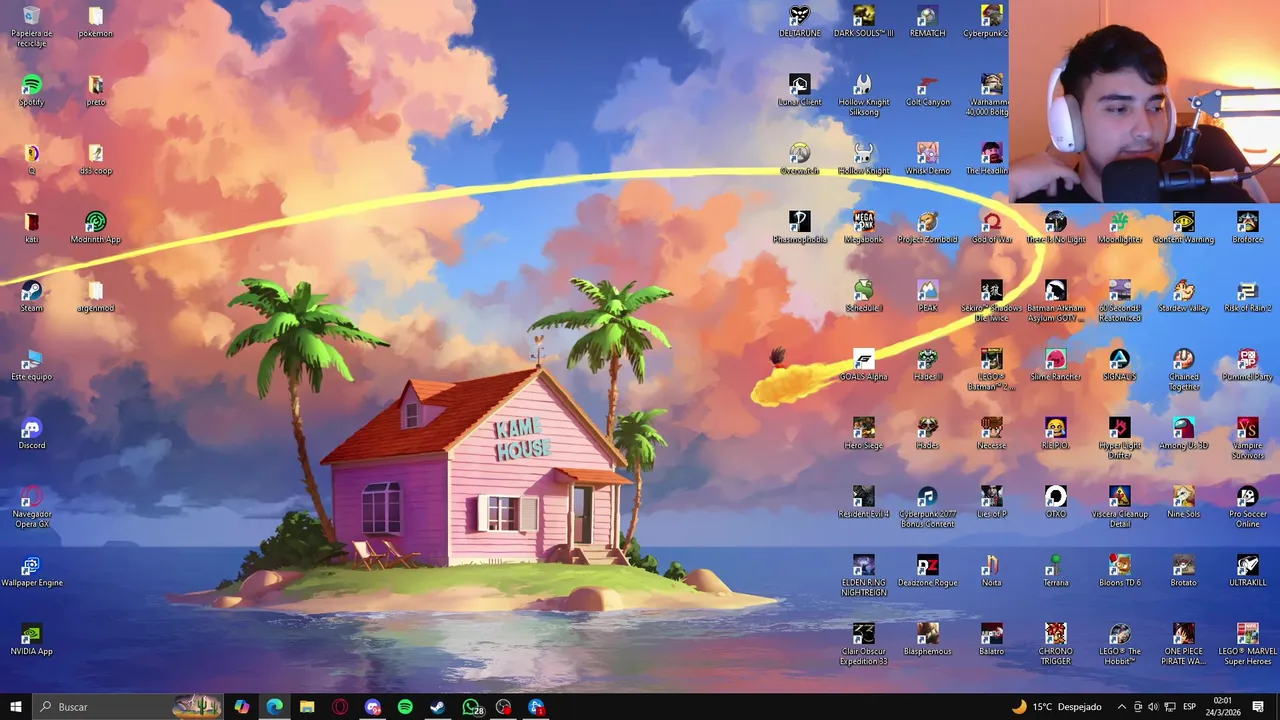Select the Navegador Opera GX desktop shortcut
The width and height of the screenshot is (1280, 720).
[32, 507]
